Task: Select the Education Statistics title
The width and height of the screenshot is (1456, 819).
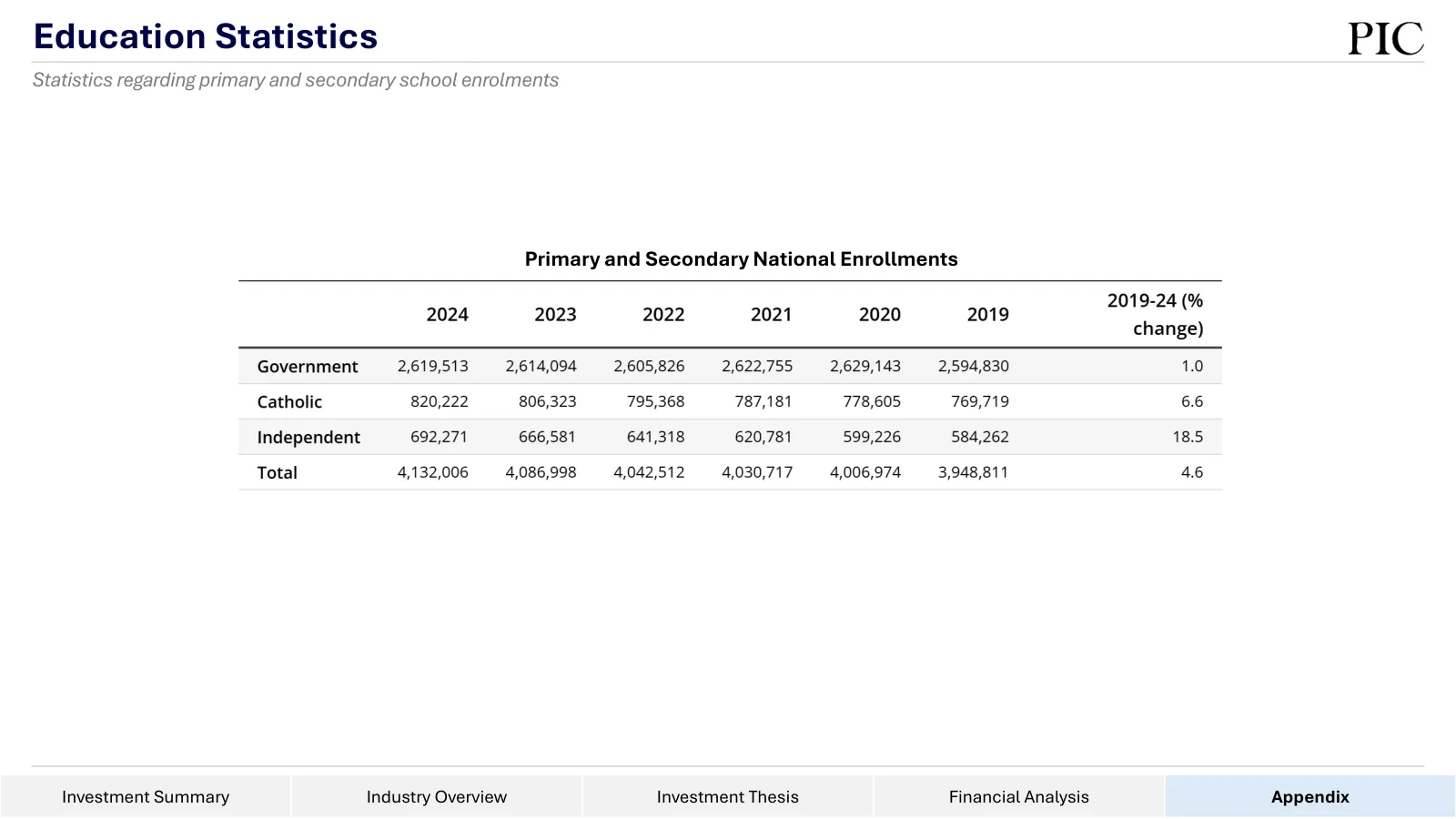Action: tap(206, 36)
